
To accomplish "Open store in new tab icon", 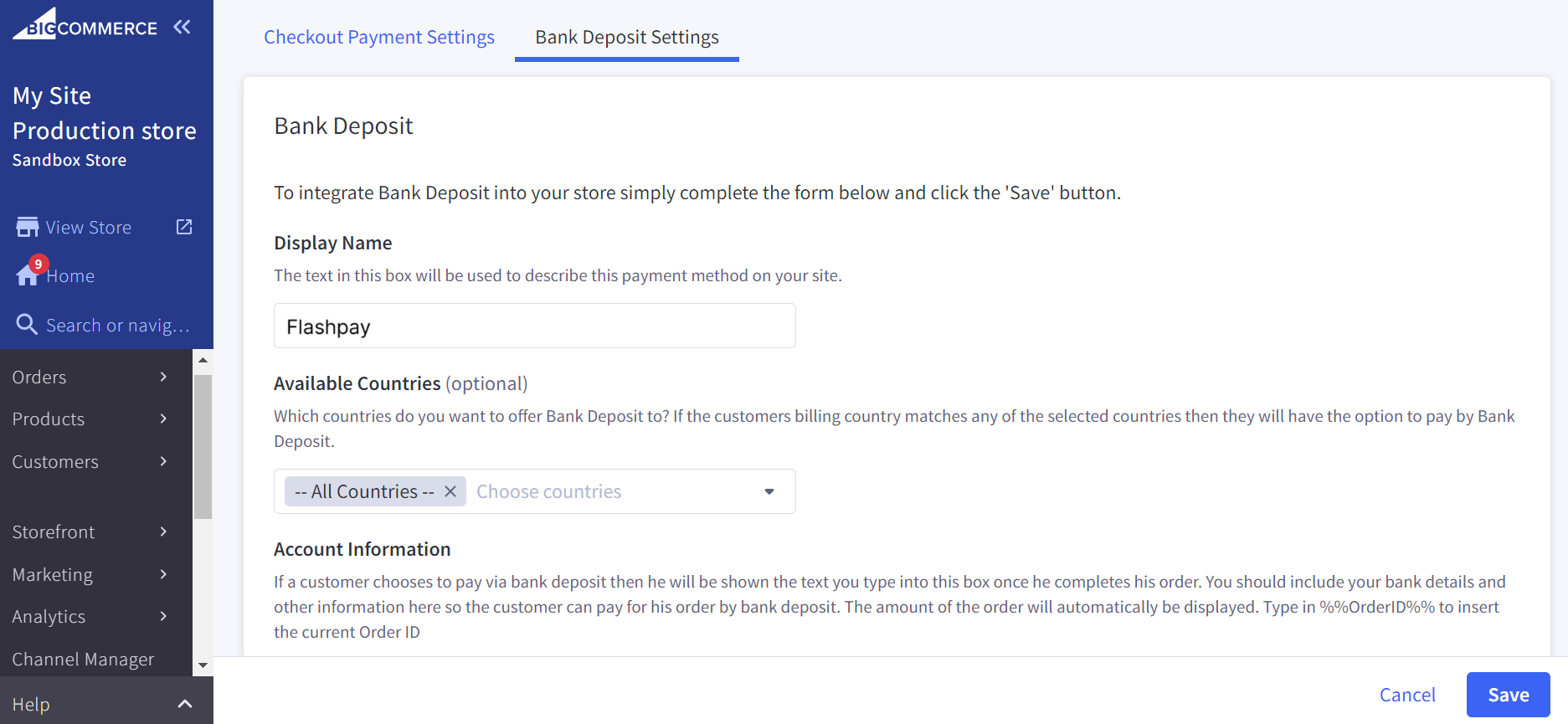I will click(184, 227).
